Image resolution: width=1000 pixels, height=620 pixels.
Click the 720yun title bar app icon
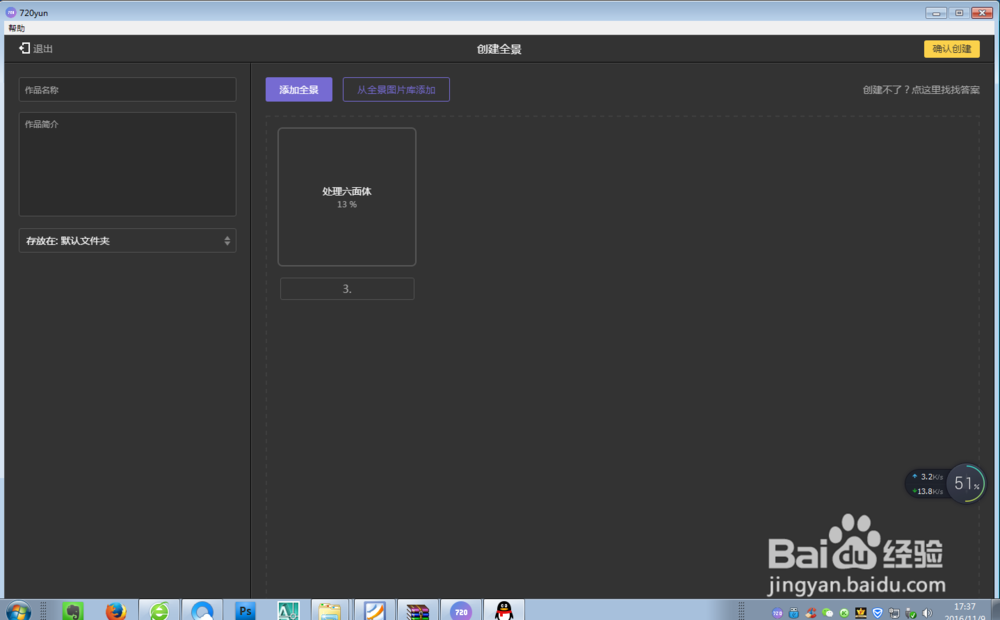[11, 12]
